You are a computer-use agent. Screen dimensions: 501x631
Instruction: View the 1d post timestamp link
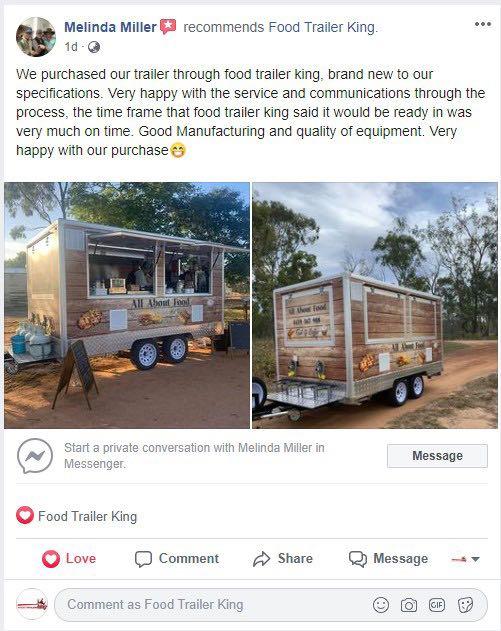[x=71, y=47]
